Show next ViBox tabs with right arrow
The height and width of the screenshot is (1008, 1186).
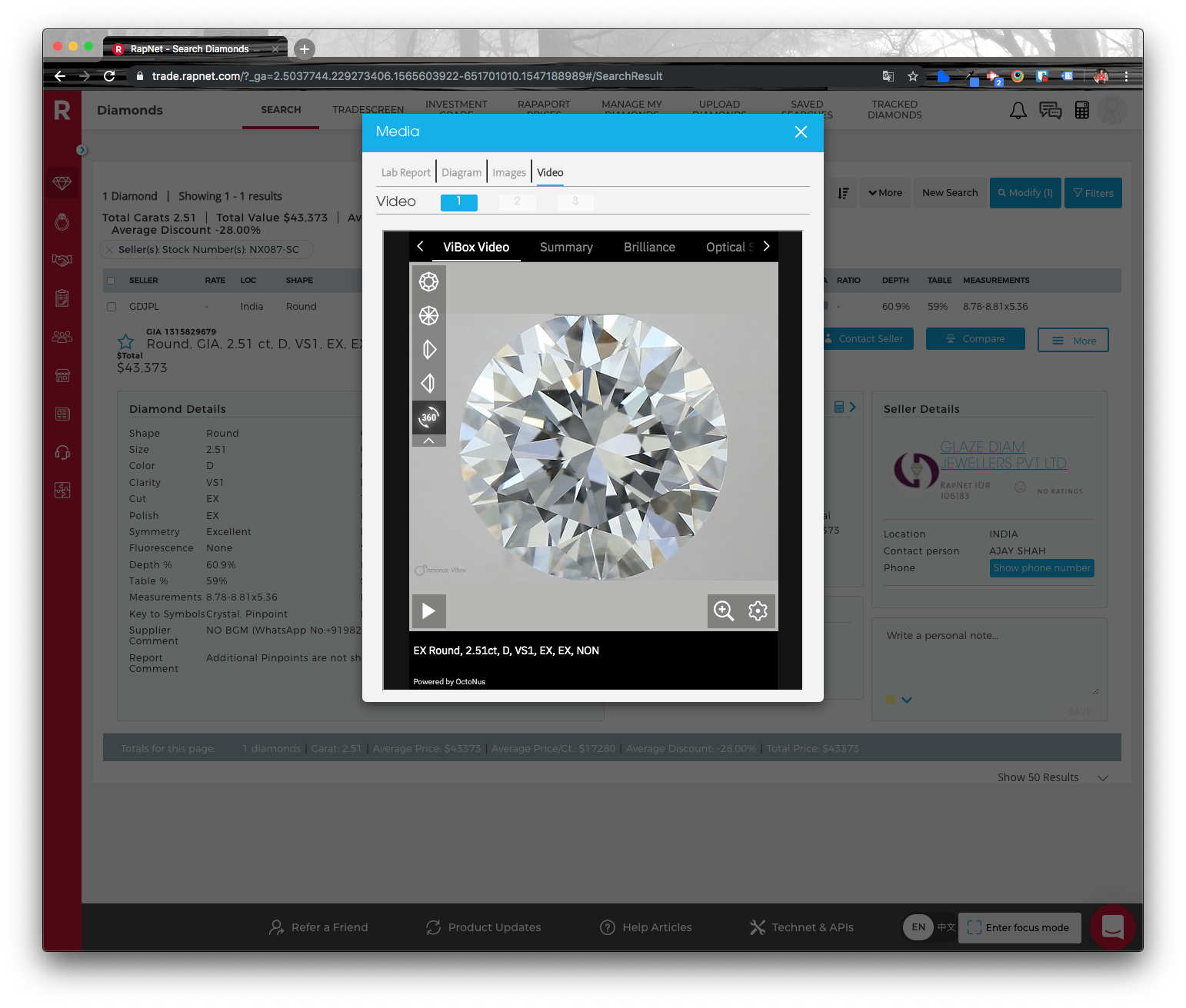766,247
